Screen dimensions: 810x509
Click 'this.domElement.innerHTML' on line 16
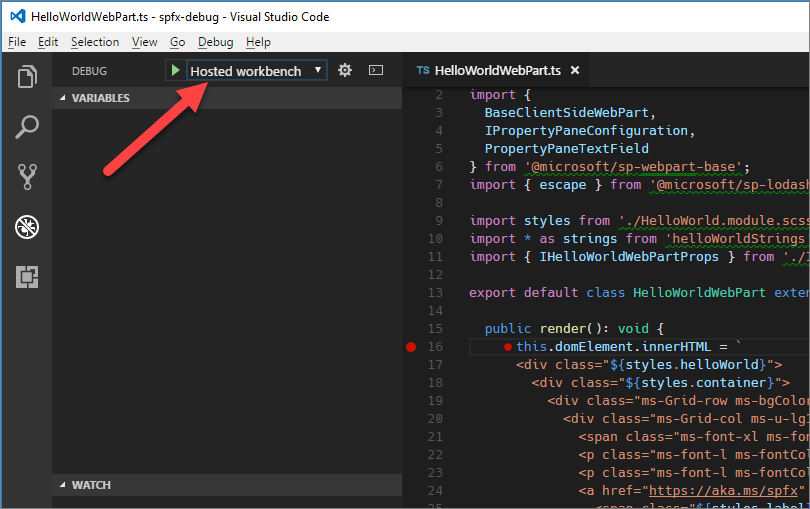(614, 347)
